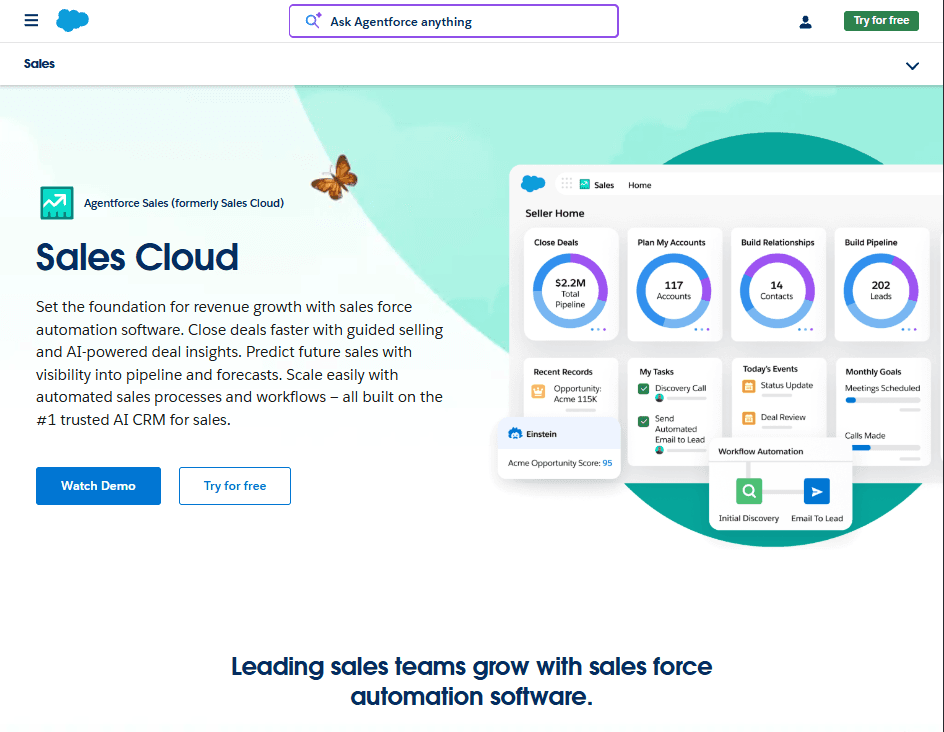Click the Salesforce logo in Seller Home dashboard
944x732 pixels.
click(x=533, y=184)
